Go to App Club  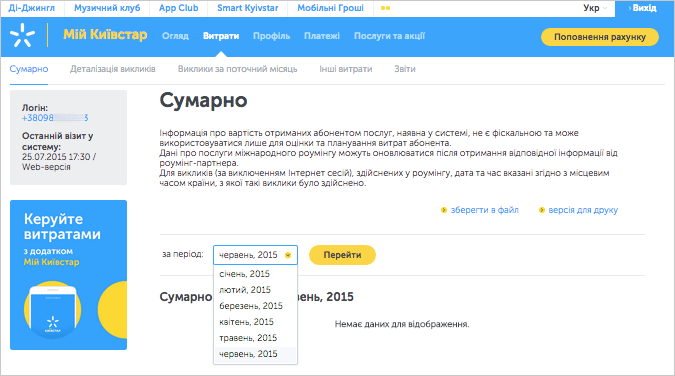(x=179, y=8)
